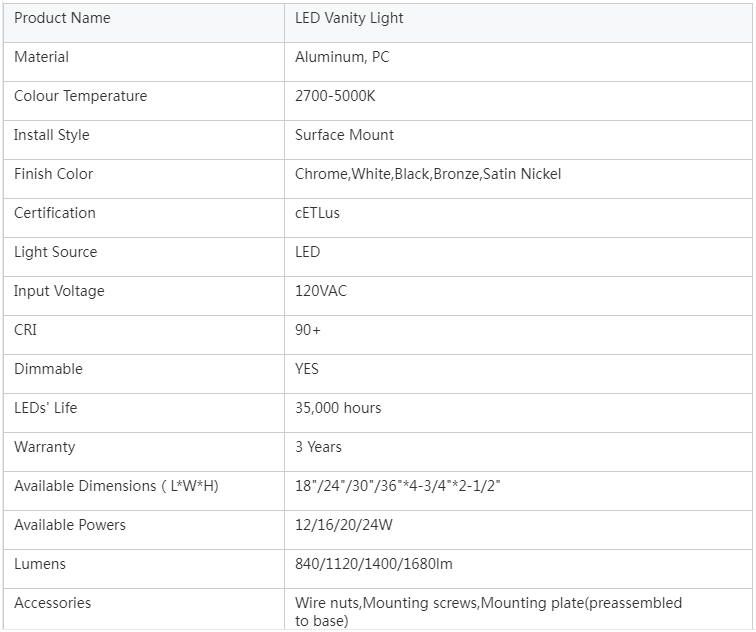Viewport: 756px width, 632px height.
Task: Select the 840/1120/1400/1680lm lumens value
Action: point(374,564)
